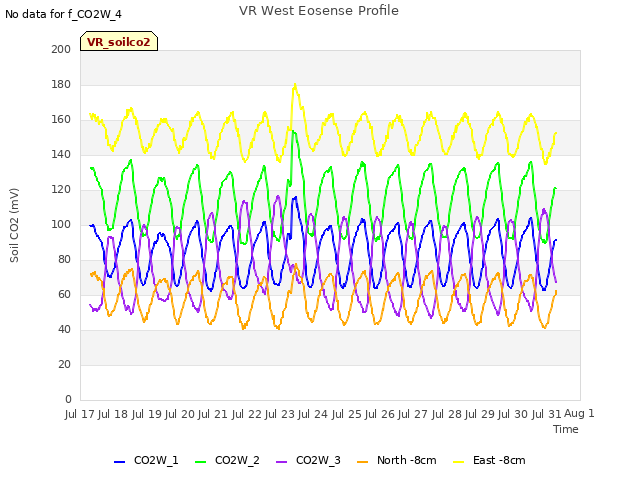Click the yellow East -8cm legend swatch
640x480 pixels.
[x=459, y=462]
